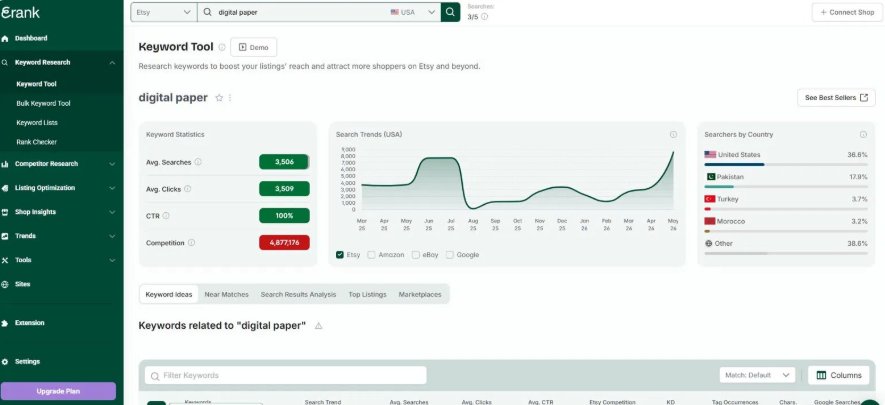Screen dimensions: 885x405
Task: Click Search Trends info icon
Action: click(673, 135)
